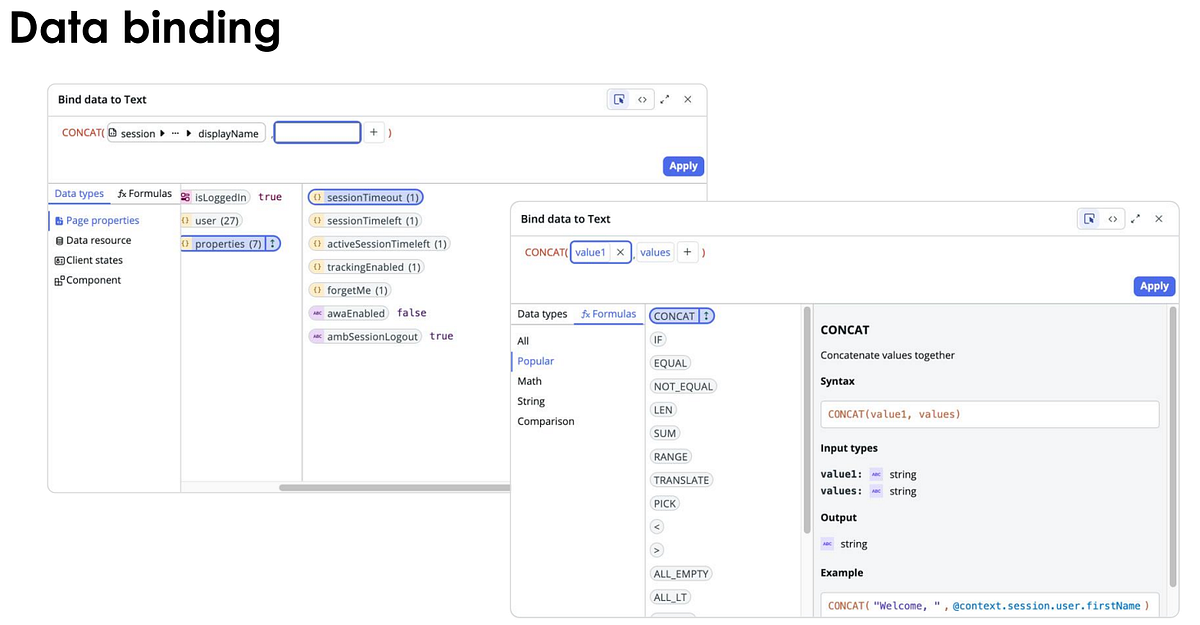Click the plus button after the empty input box

373,133
